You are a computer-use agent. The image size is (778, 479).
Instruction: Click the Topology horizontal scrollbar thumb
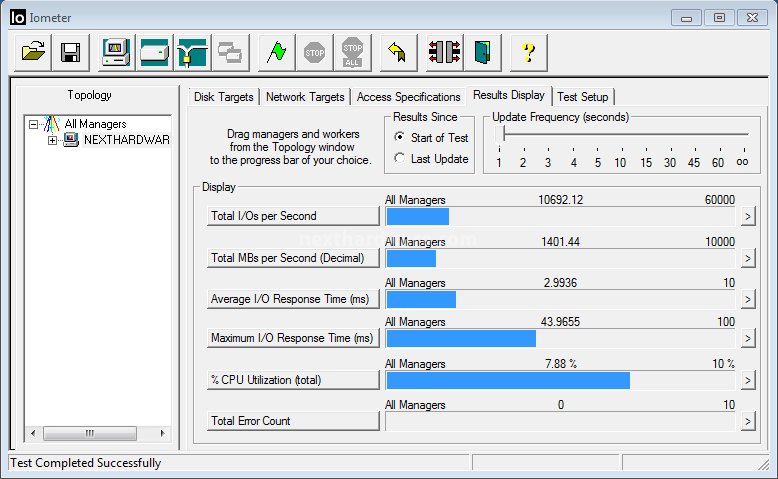90,433
